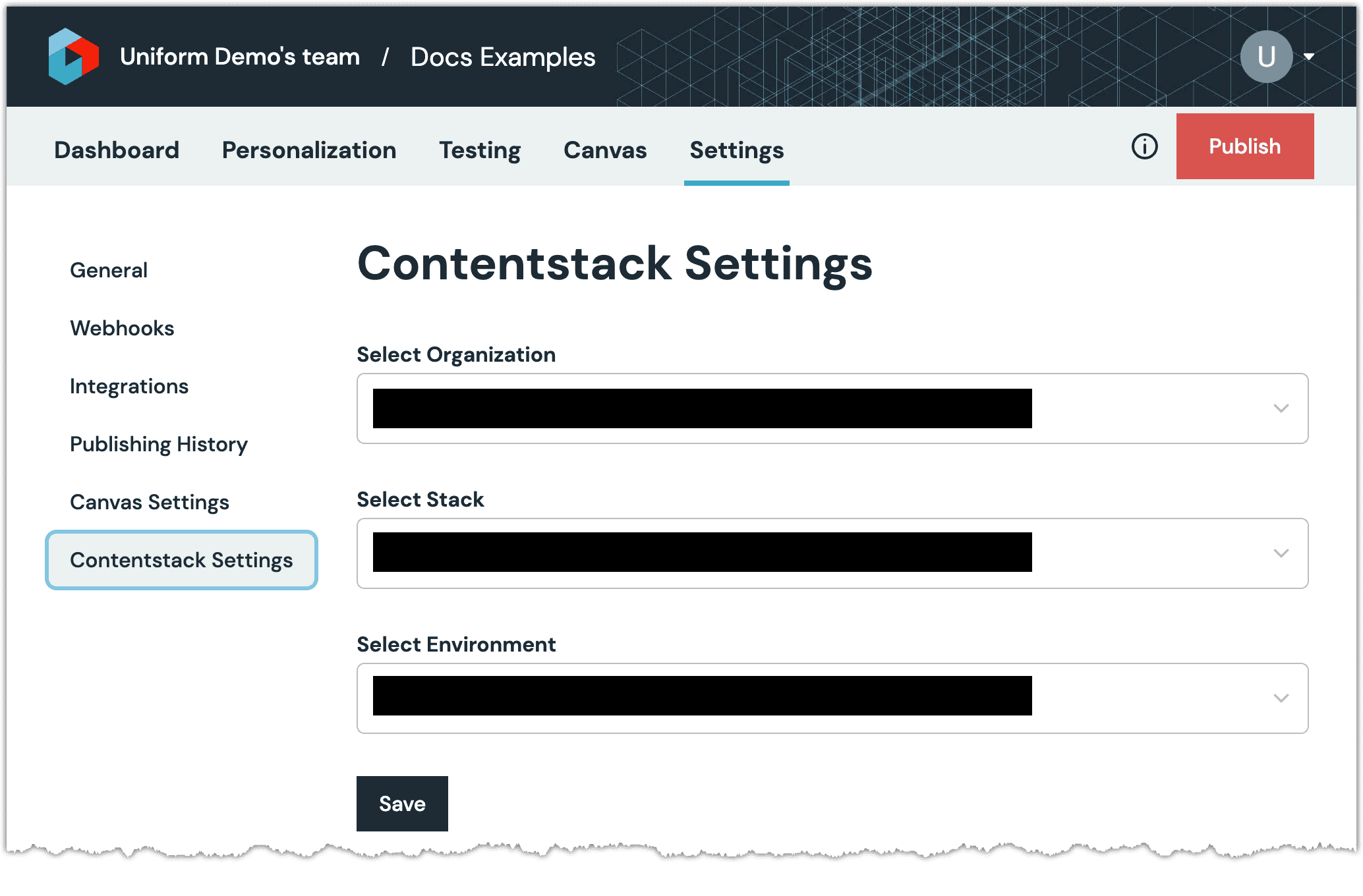View the Publishing History section
The width and height of the screenshot is (1363, 896).
[x=158, y=444]
